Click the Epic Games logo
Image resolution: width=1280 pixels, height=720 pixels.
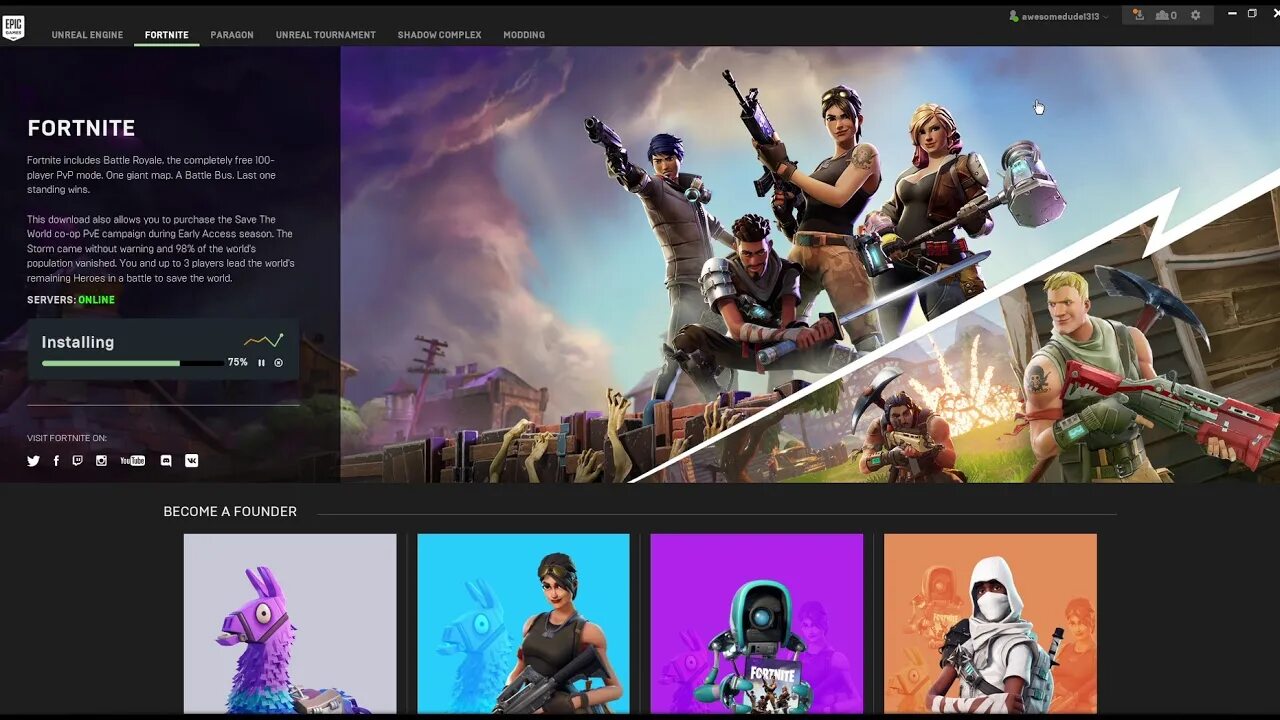point(13,27)
